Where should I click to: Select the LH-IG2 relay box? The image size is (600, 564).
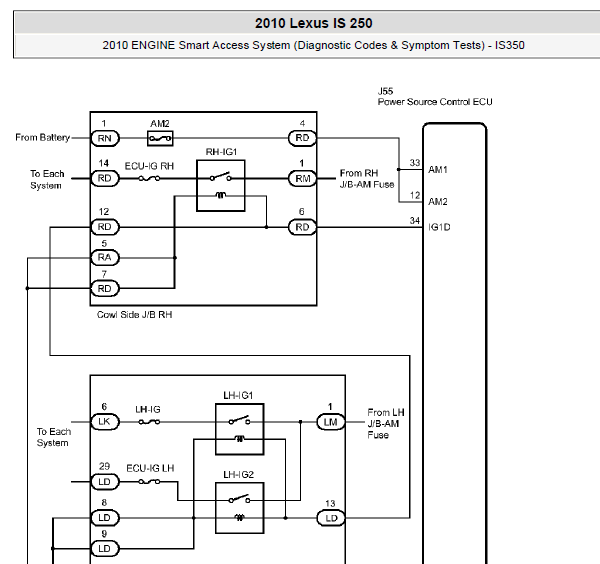pyautogui.click(x=240, y=508)
